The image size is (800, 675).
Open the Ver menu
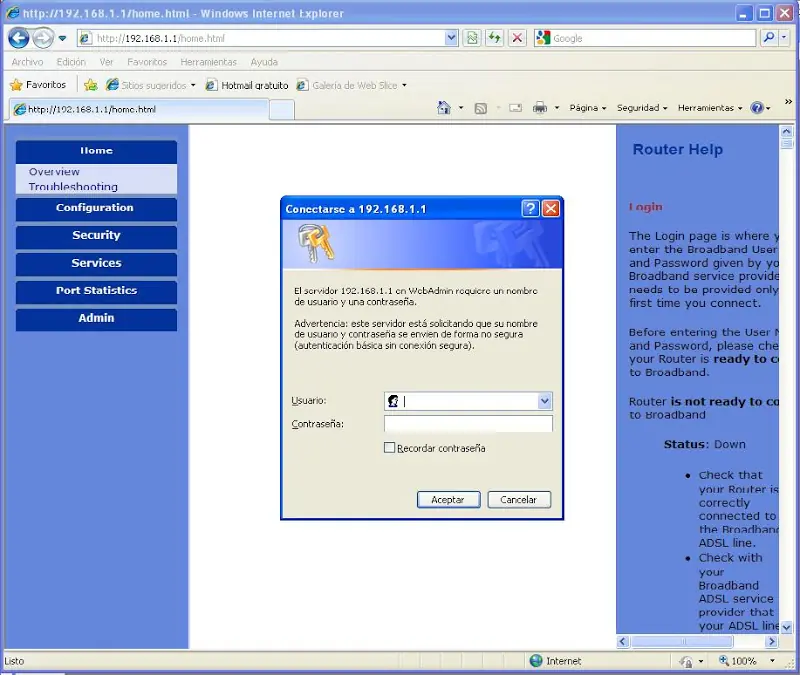point(106,62)
